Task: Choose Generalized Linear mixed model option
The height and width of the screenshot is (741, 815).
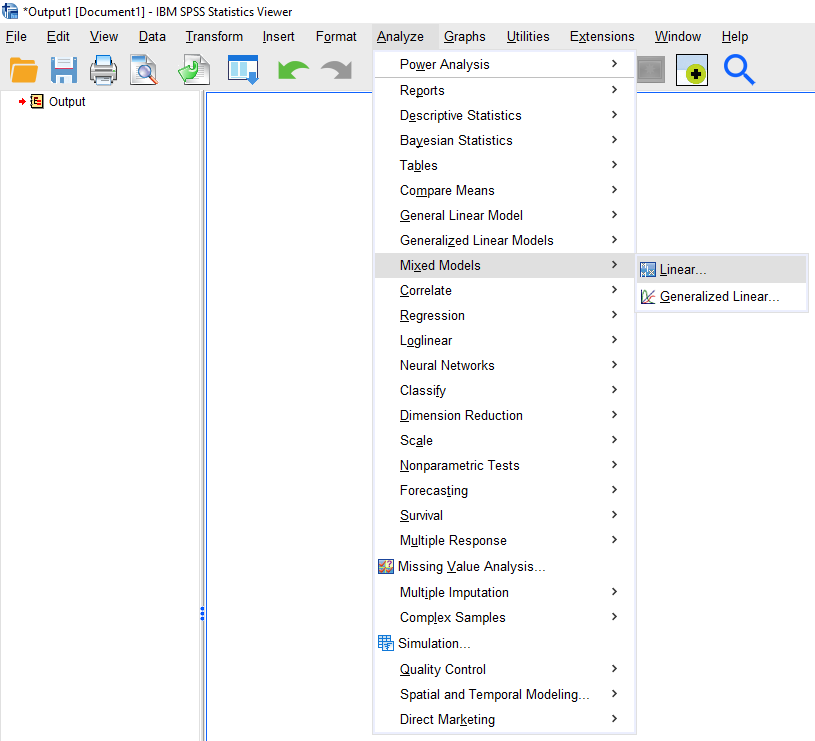Action: (719, 297)
